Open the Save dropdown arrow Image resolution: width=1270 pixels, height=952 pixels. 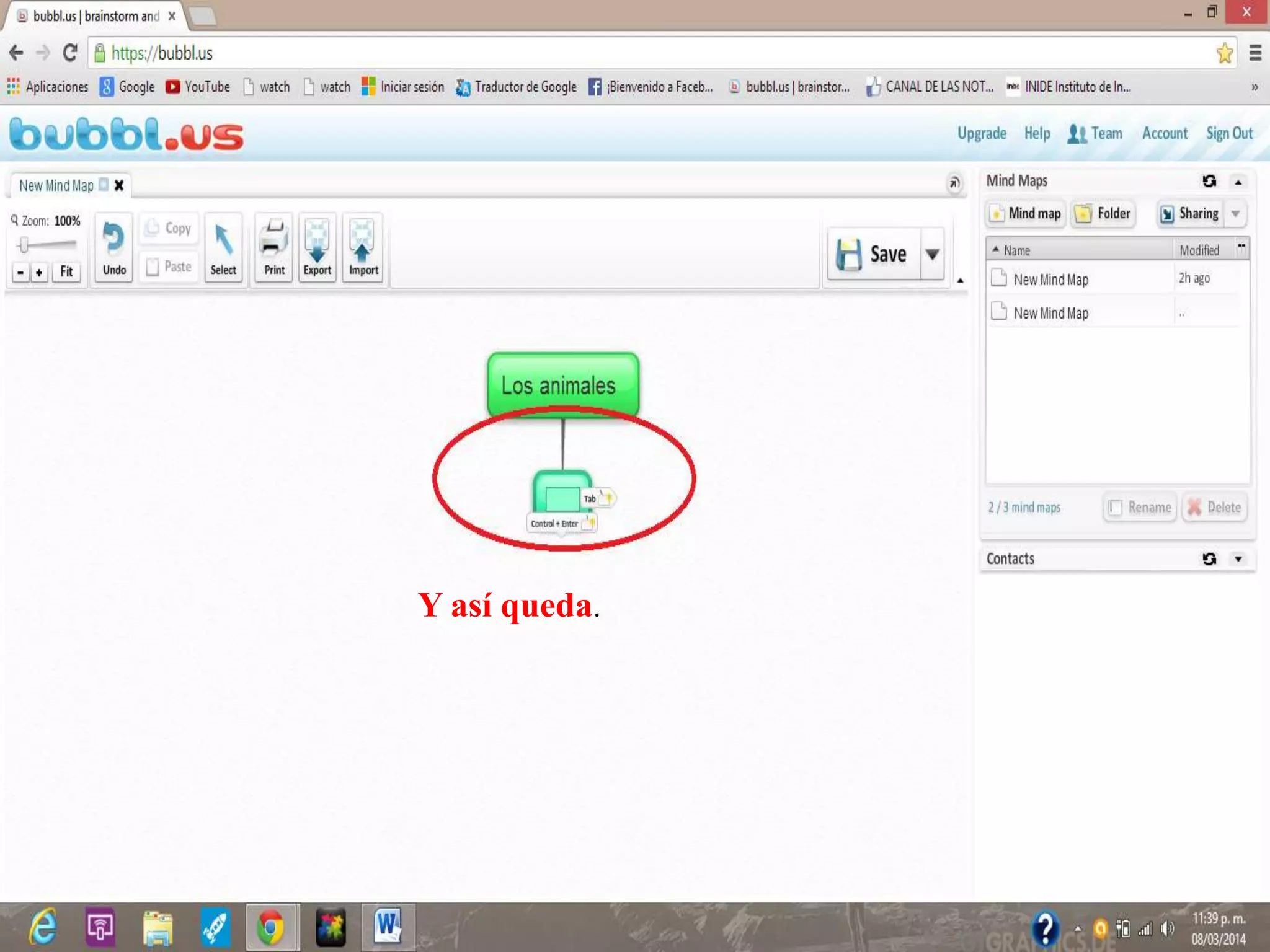tap(932, 254)
